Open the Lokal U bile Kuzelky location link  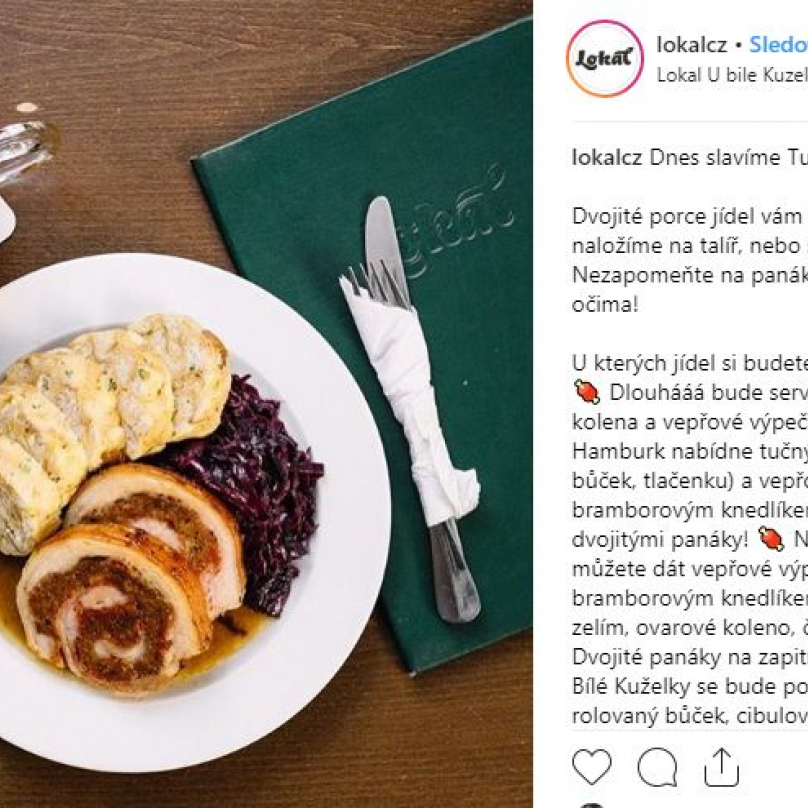point(732,75)
